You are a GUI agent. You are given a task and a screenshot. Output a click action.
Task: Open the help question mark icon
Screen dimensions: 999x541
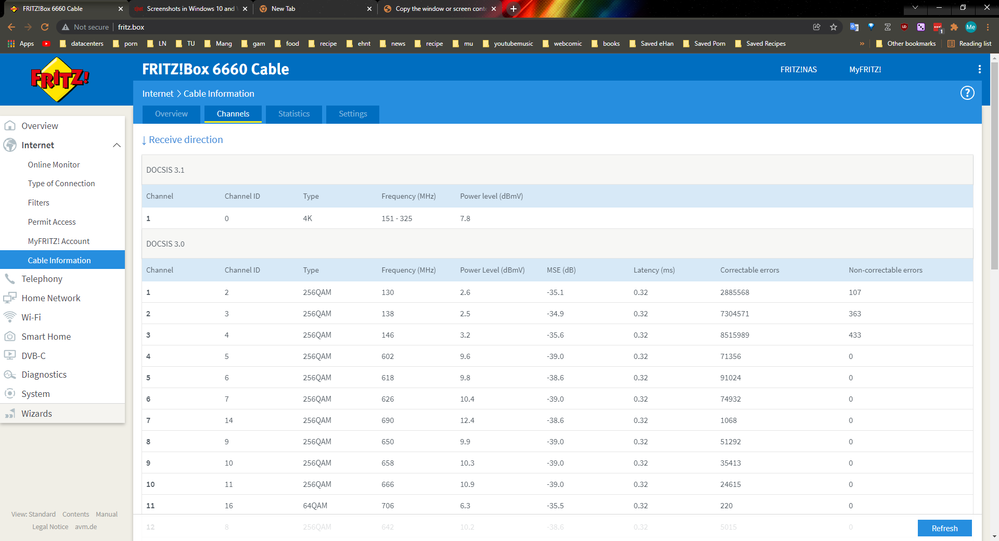[x=967, y=93]
